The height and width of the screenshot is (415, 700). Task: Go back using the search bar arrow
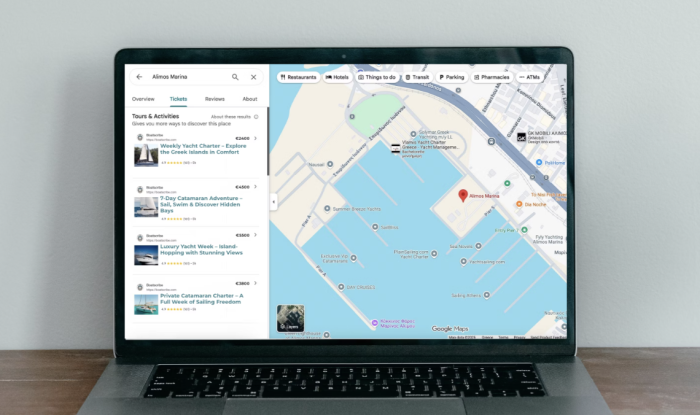[x=139, y=77]
